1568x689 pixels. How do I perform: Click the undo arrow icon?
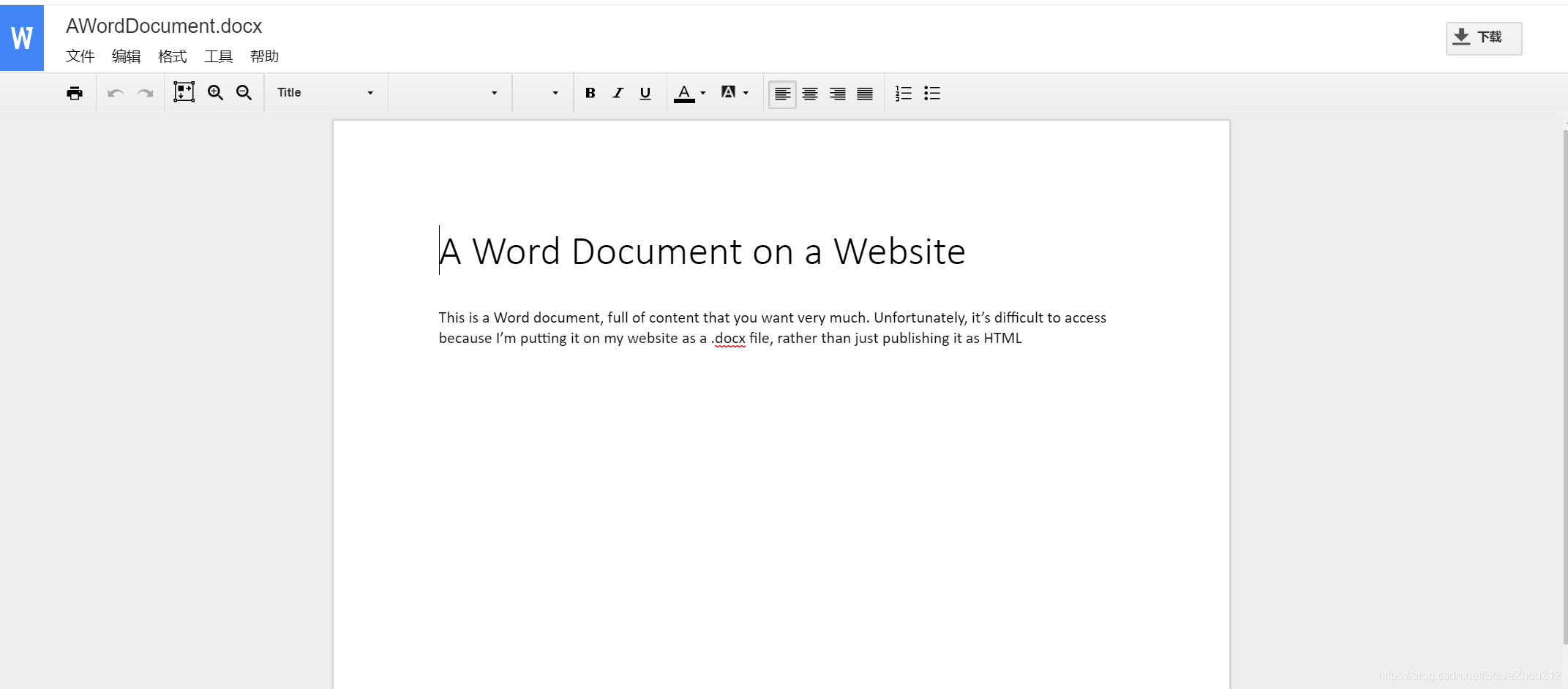click(x=116, y=93)
